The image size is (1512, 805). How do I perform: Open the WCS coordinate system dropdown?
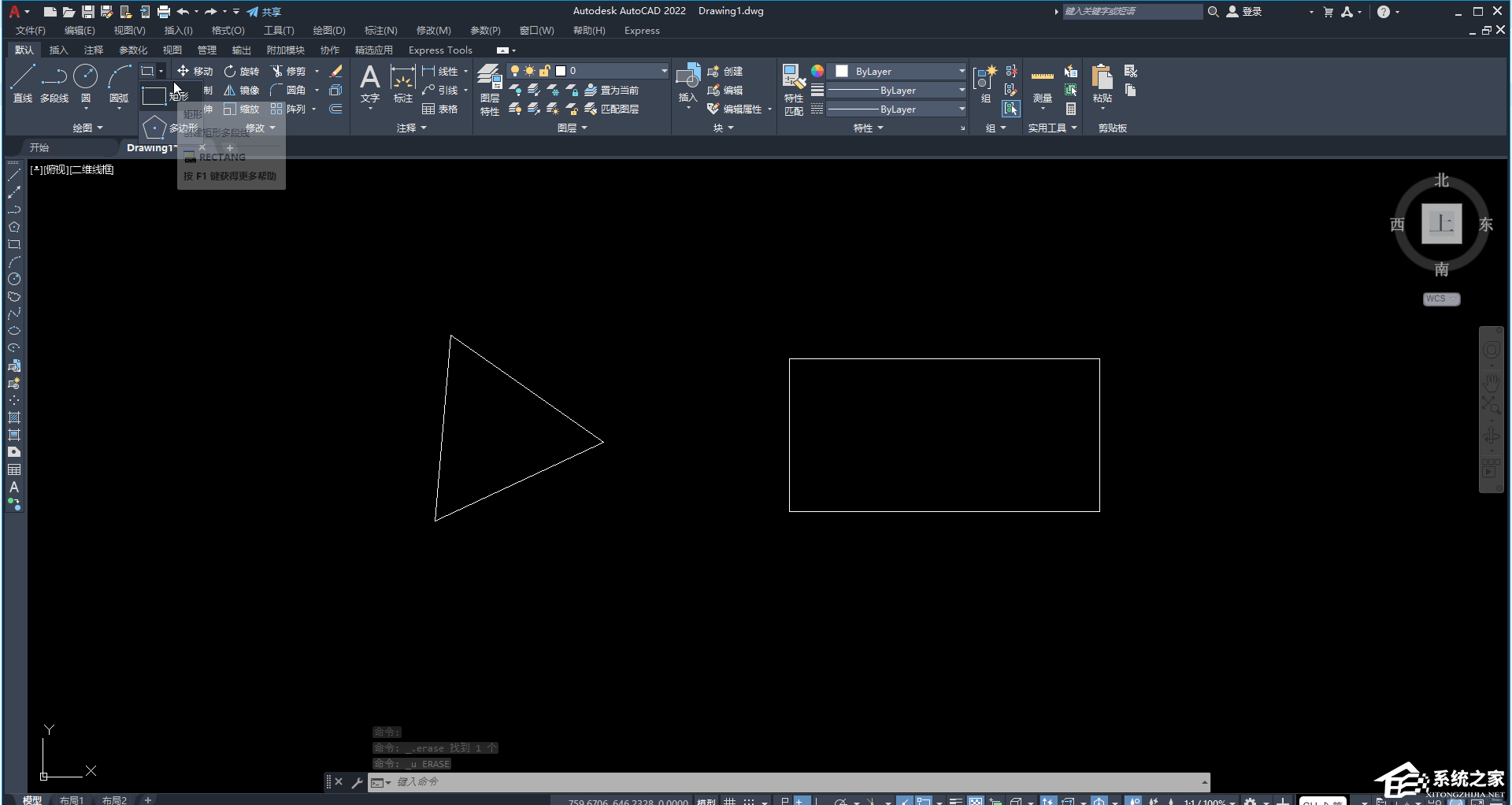[1441, 299]
